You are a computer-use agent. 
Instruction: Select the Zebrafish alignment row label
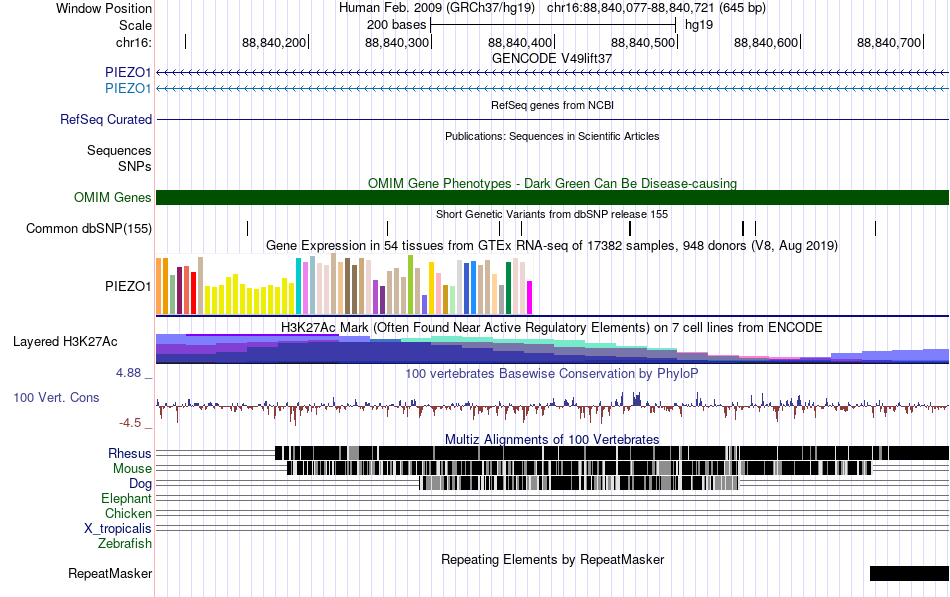tap(125, 544)
